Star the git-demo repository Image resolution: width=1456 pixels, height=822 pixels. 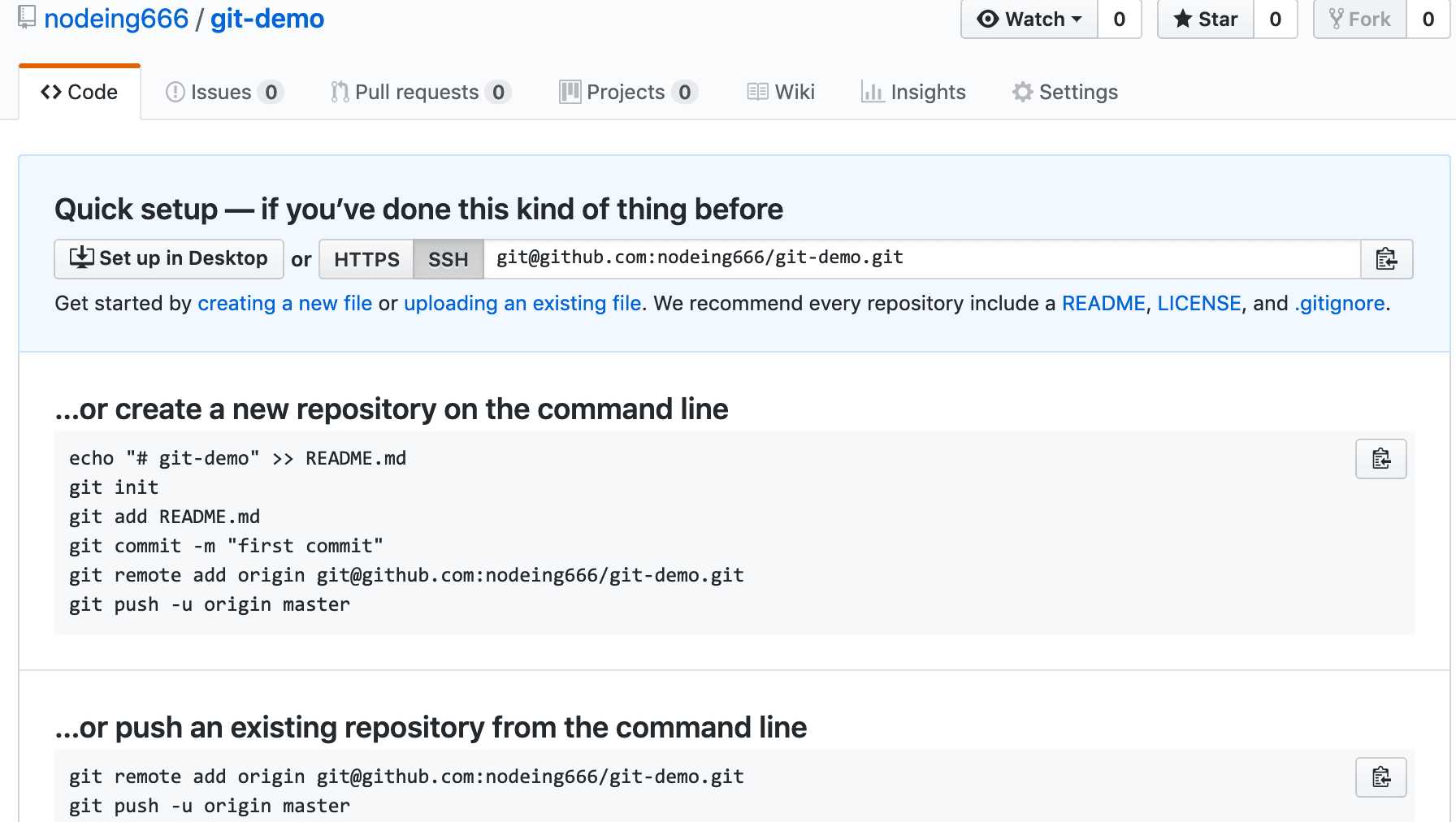(1206, 19)
